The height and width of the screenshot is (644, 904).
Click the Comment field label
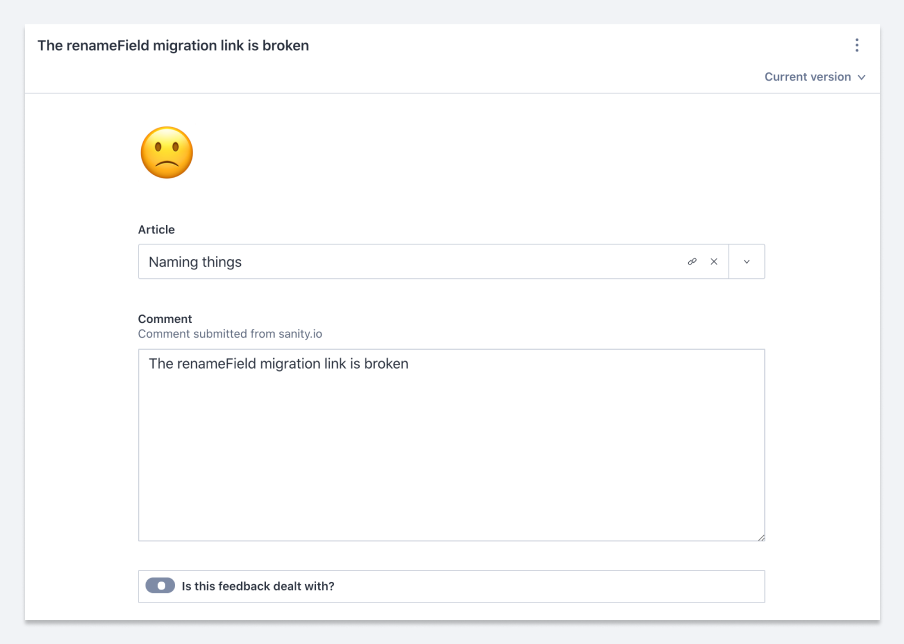pyautogui.click(x=164, y=318)
